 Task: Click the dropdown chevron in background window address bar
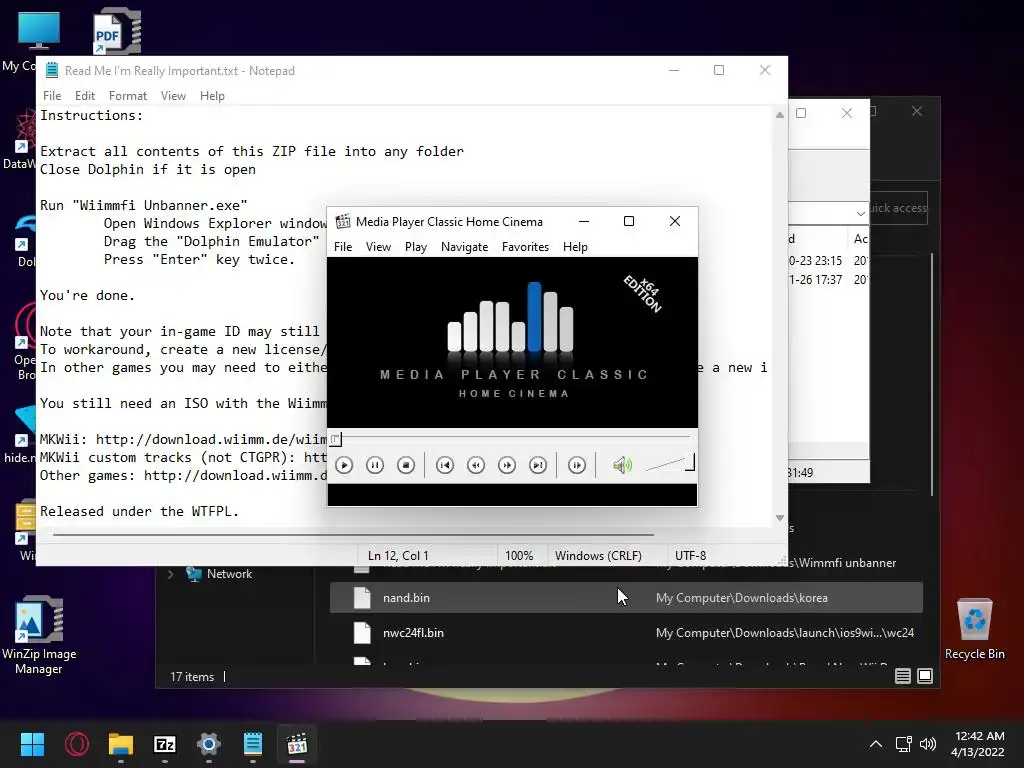[x=861, y=214]
